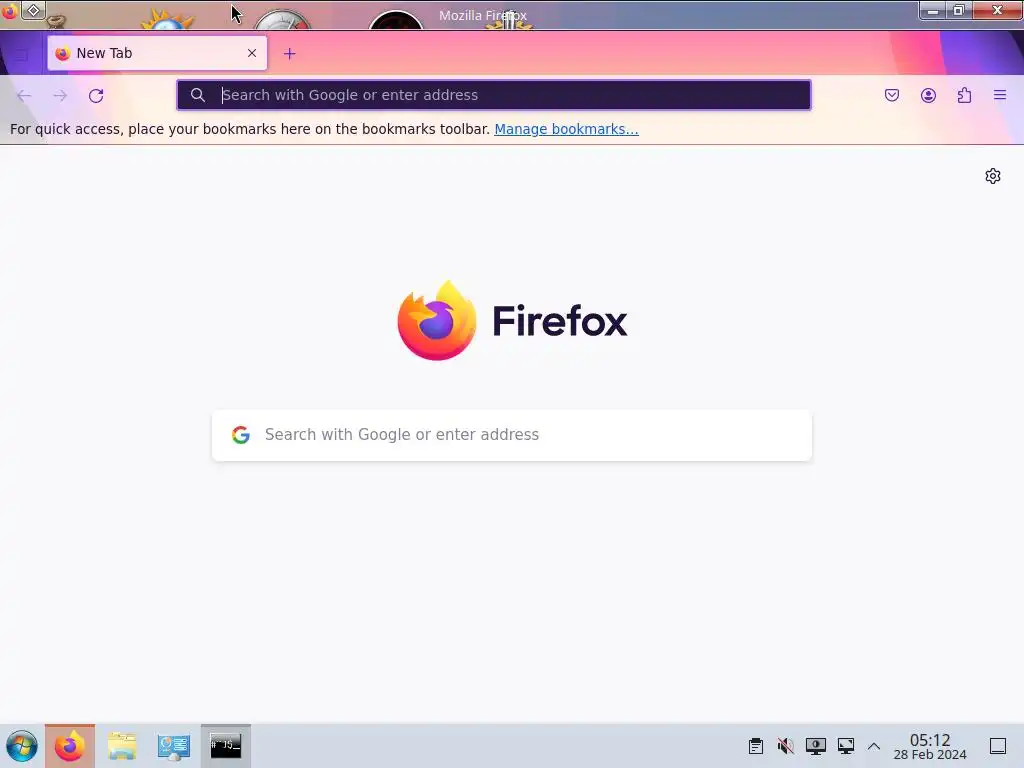Viewport: 1024px width, 768px height.
Task: Click the Google logo in search box
Action: [x=241, y=435]
